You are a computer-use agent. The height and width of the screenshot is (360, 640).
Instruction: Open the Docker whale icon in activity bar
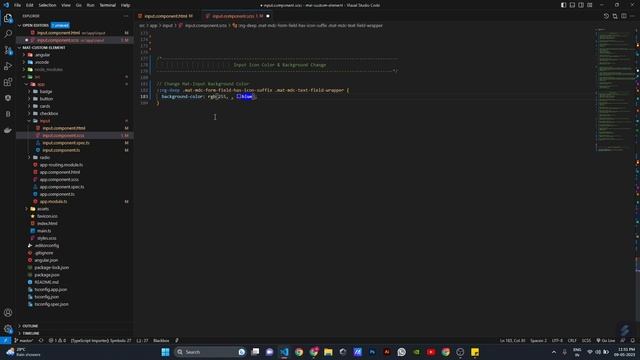(8, 130)
